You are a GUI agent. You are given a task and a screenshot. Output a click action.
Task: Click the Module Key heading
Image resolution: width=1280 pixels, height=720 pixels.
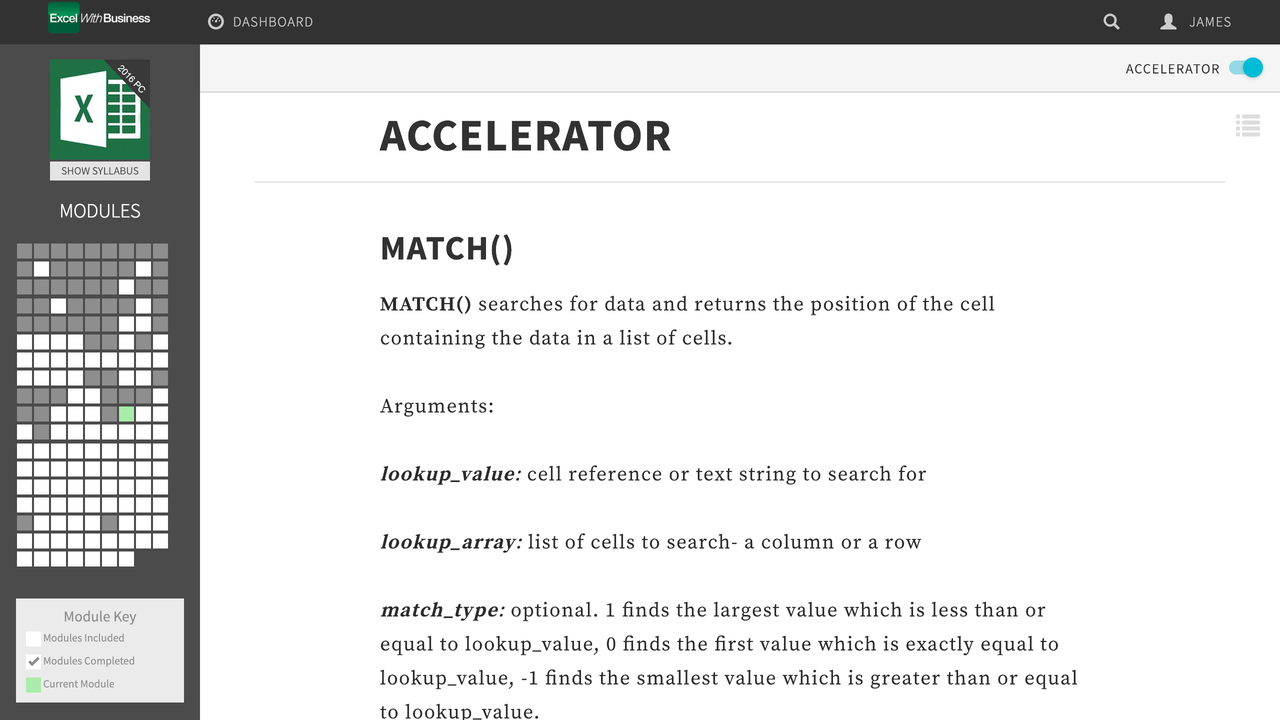pos(100,616)
